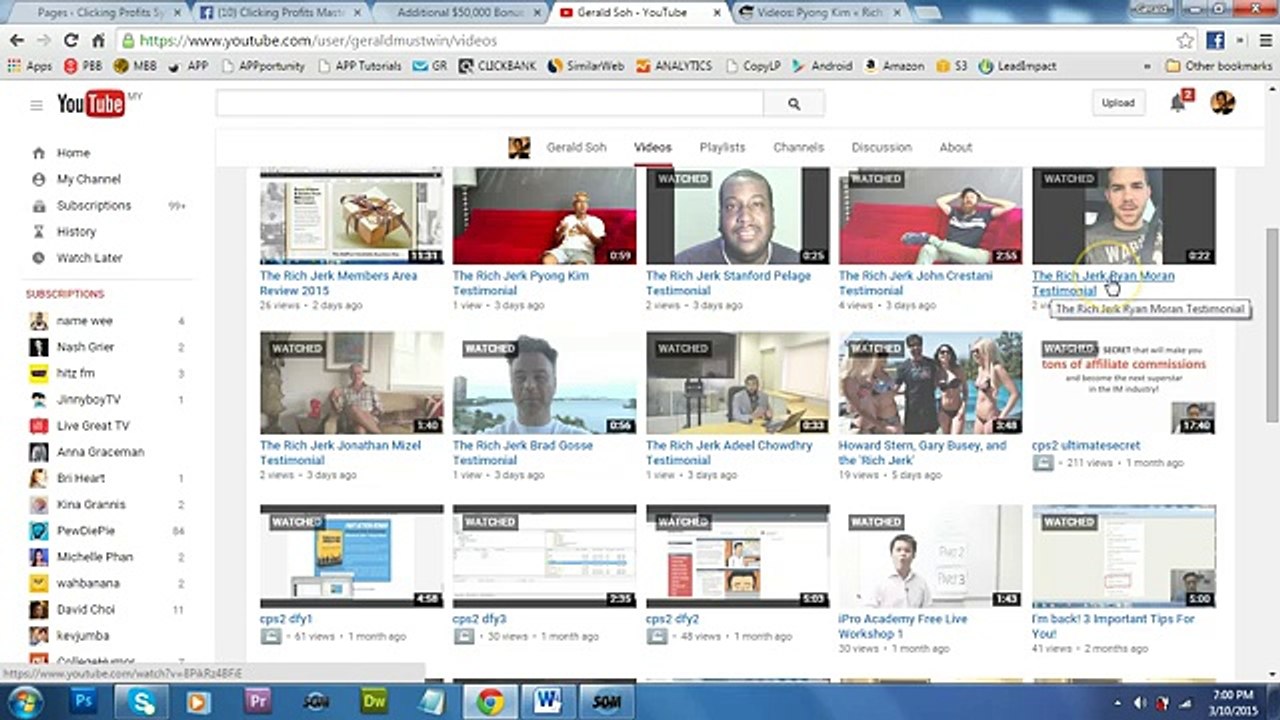The image size is (1280, 720).
Task: Reload the page in Chrome
Action: point(71,41)
